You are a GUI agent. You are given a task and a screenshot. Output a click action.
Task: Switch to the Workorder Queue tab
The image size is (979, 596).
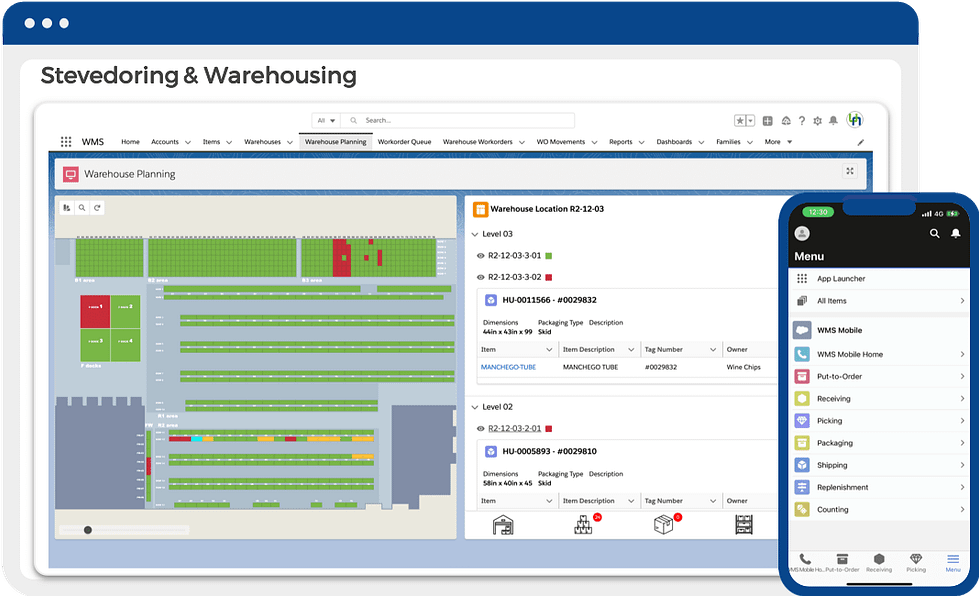pyautogui.click(x=403, y=140)
